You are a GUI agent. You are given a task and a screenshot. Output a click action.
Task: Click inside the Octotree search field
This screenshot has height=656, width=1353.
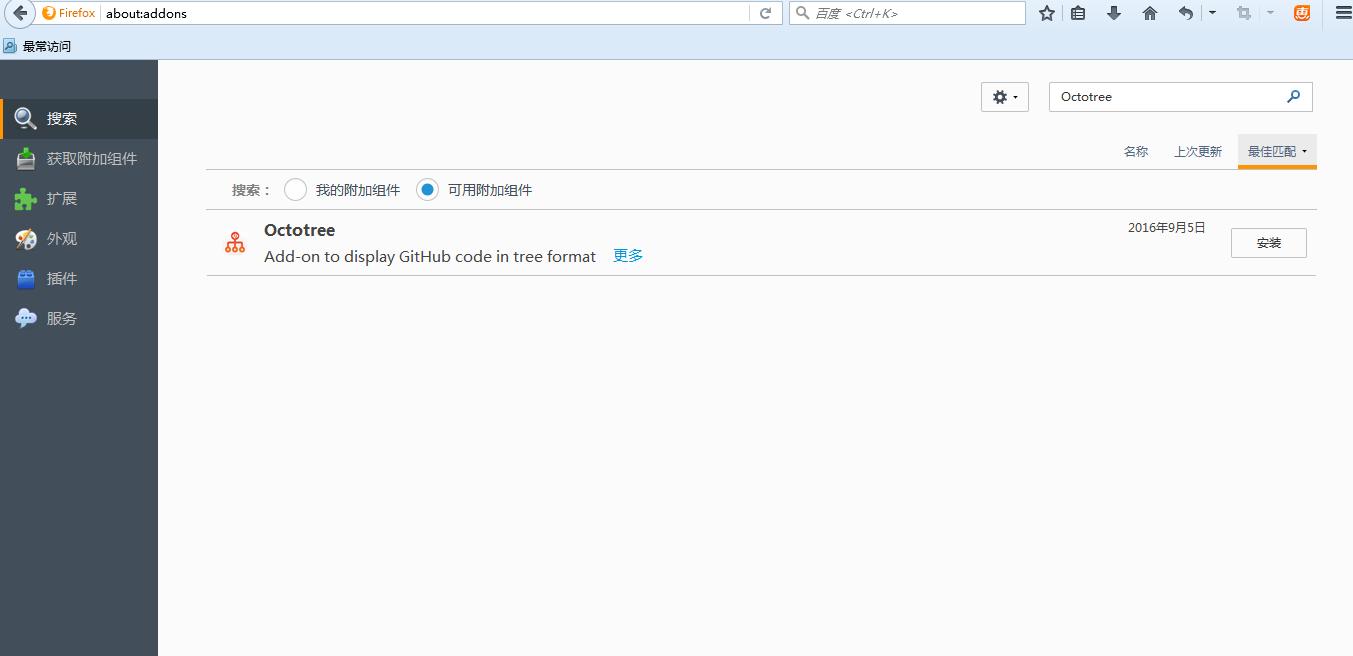click(1160, 96)
